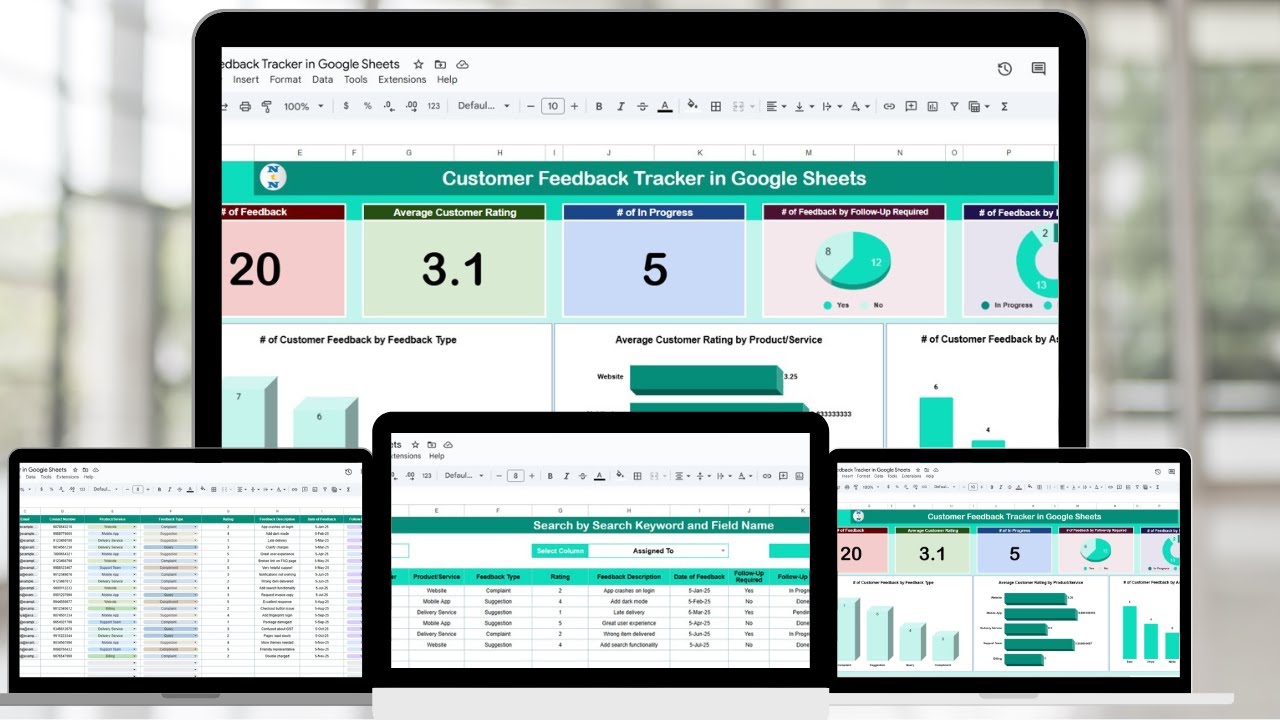Open Data menu in large dashboard window
Screen dimensions: 1280x720
(322, 80)
